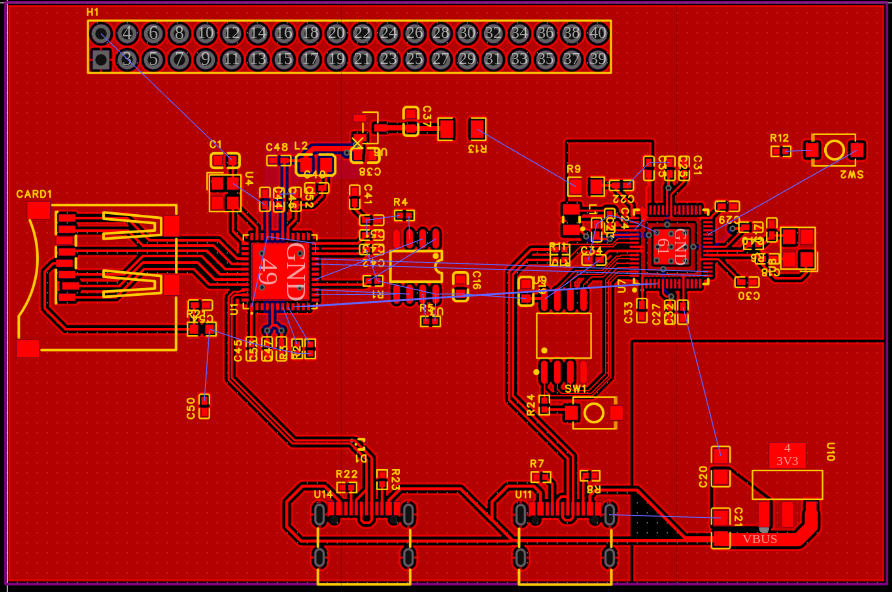
Task: Click resistor R24 beside SW1
Action: [x=544, y=404]
